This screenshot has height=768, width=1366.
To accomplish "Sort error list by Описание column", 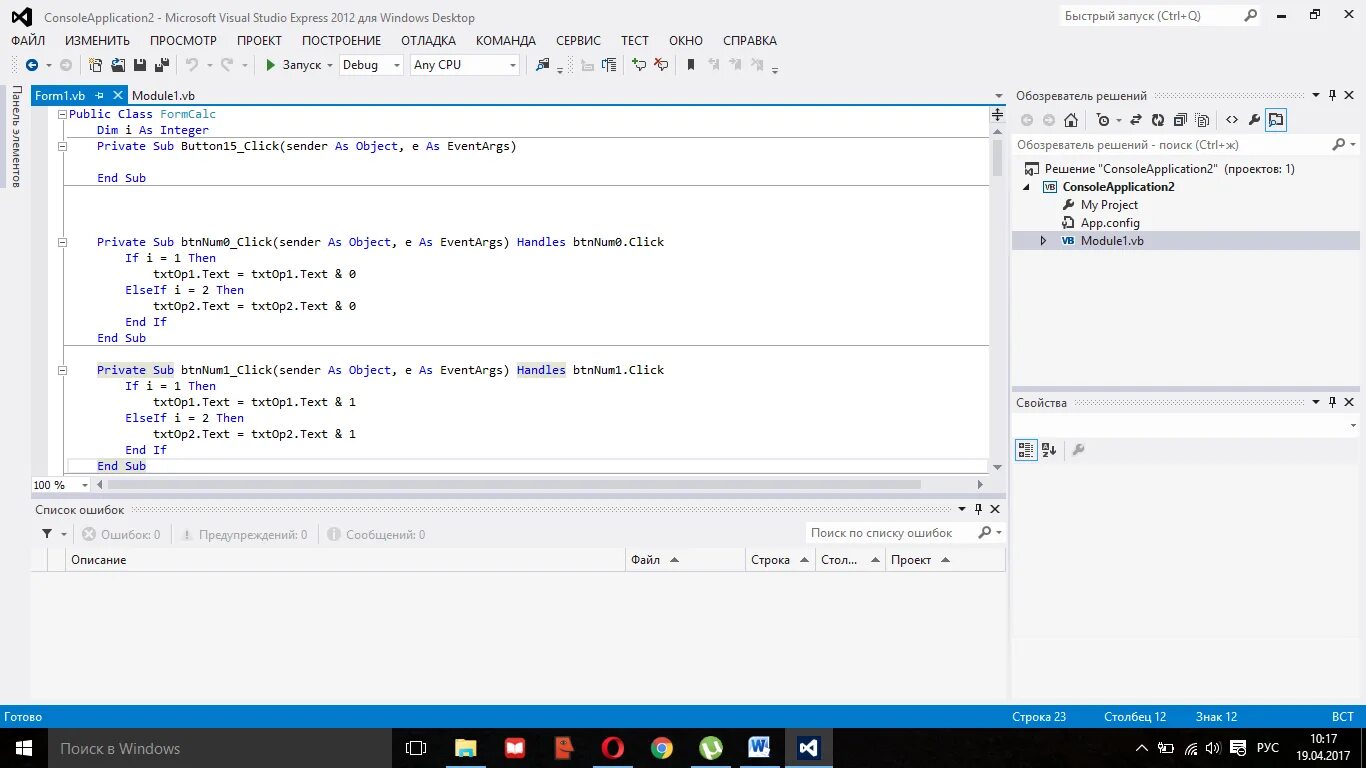I will [345, 560].
